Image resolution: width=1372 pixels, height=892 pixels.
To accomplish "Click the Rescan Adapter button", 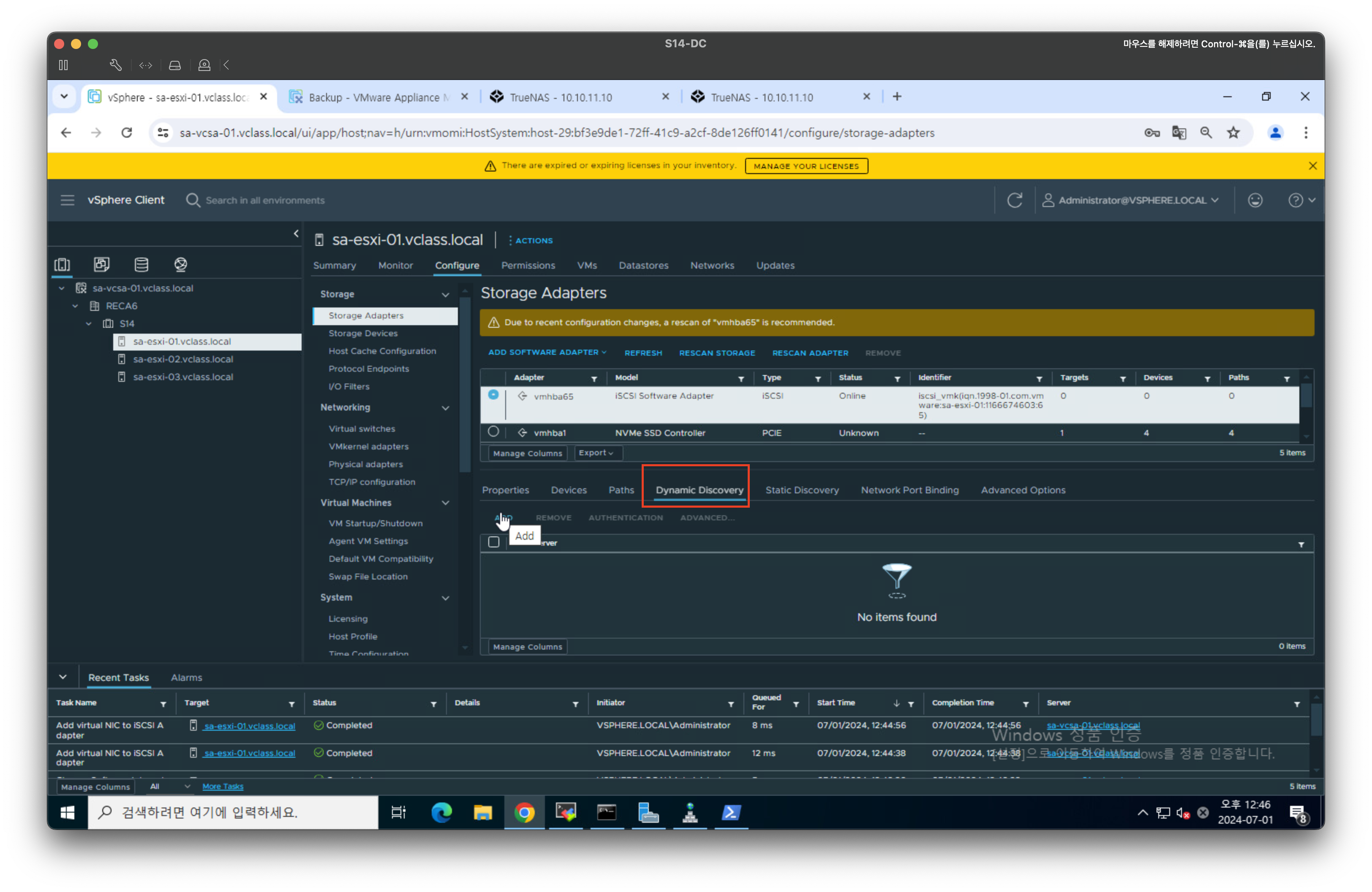I will point(810,353).
